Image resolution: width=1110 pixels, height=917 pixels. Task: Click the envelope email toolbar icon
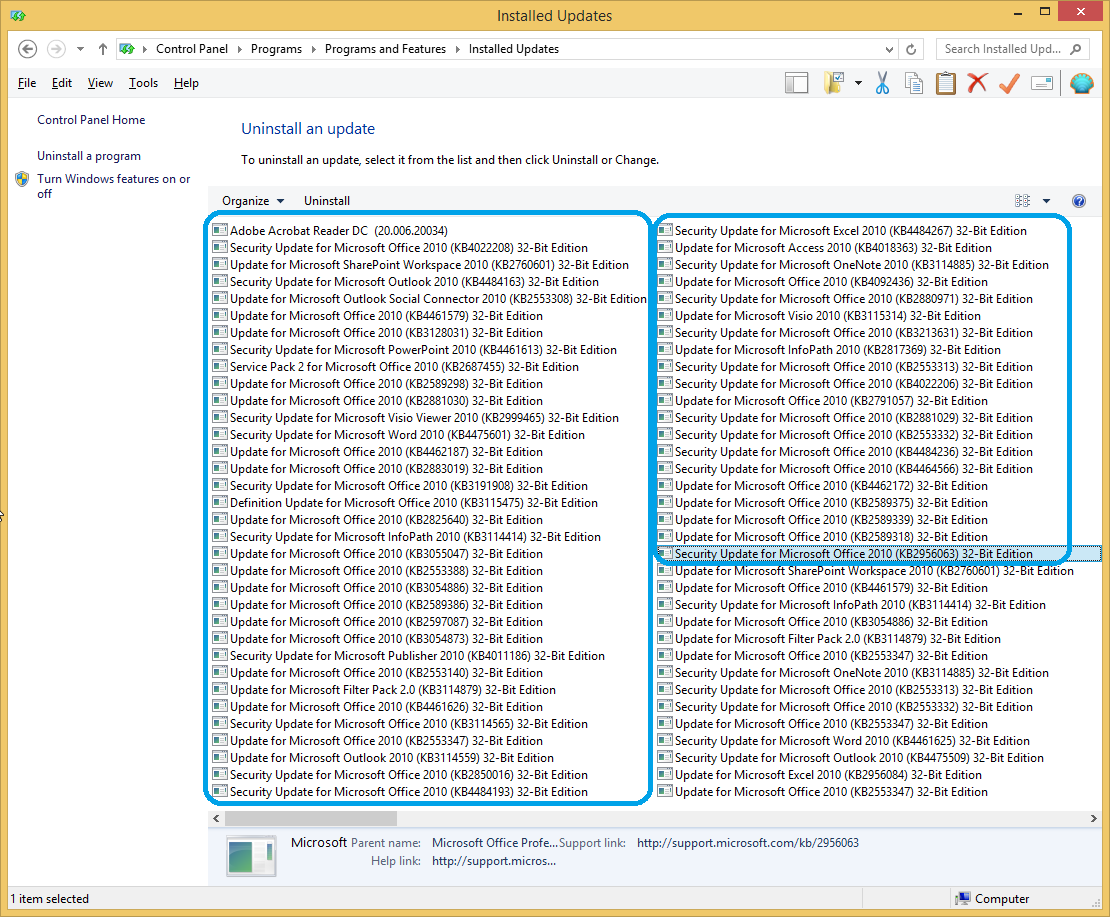point(1042,83)
